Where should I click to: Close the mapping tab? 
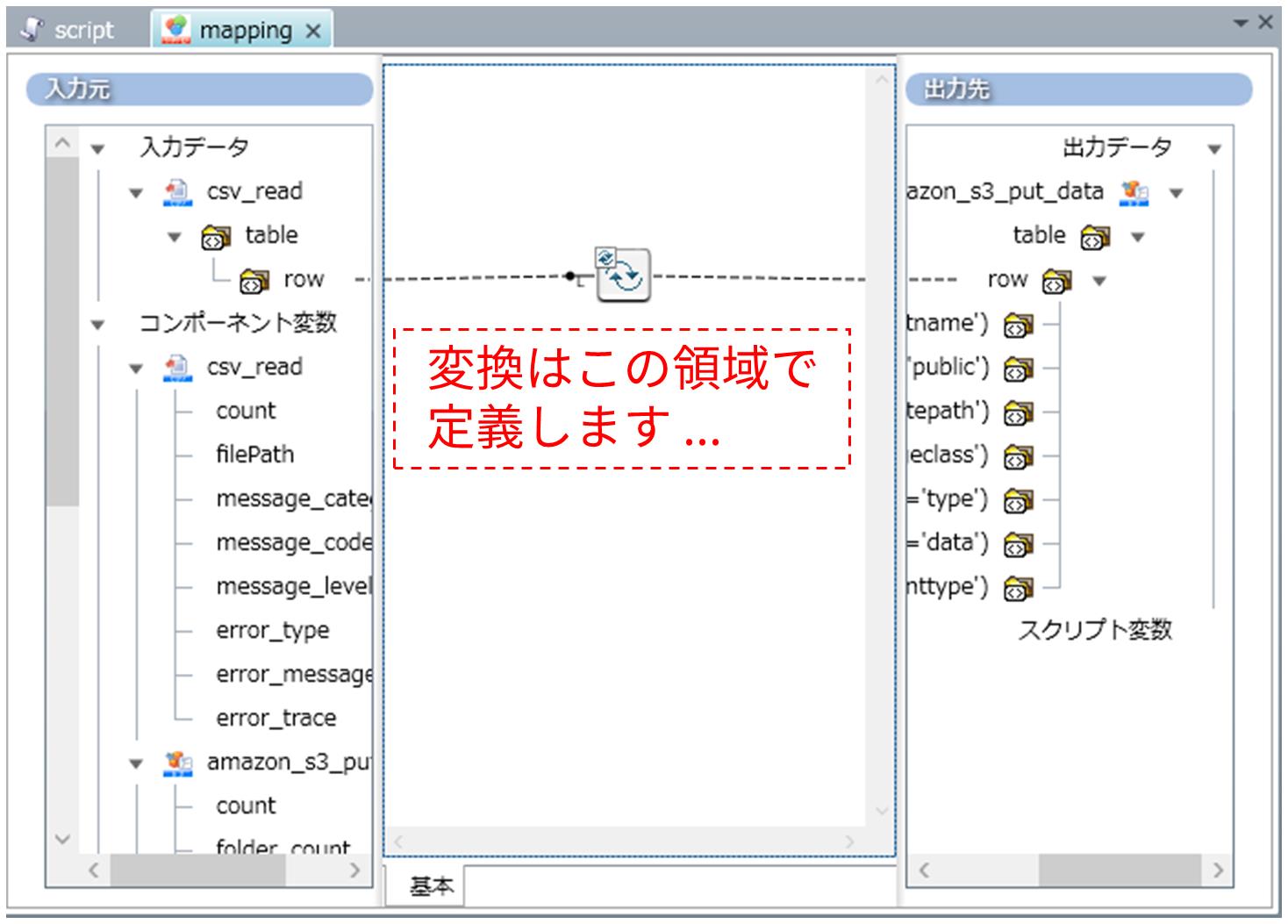[312, 31]
